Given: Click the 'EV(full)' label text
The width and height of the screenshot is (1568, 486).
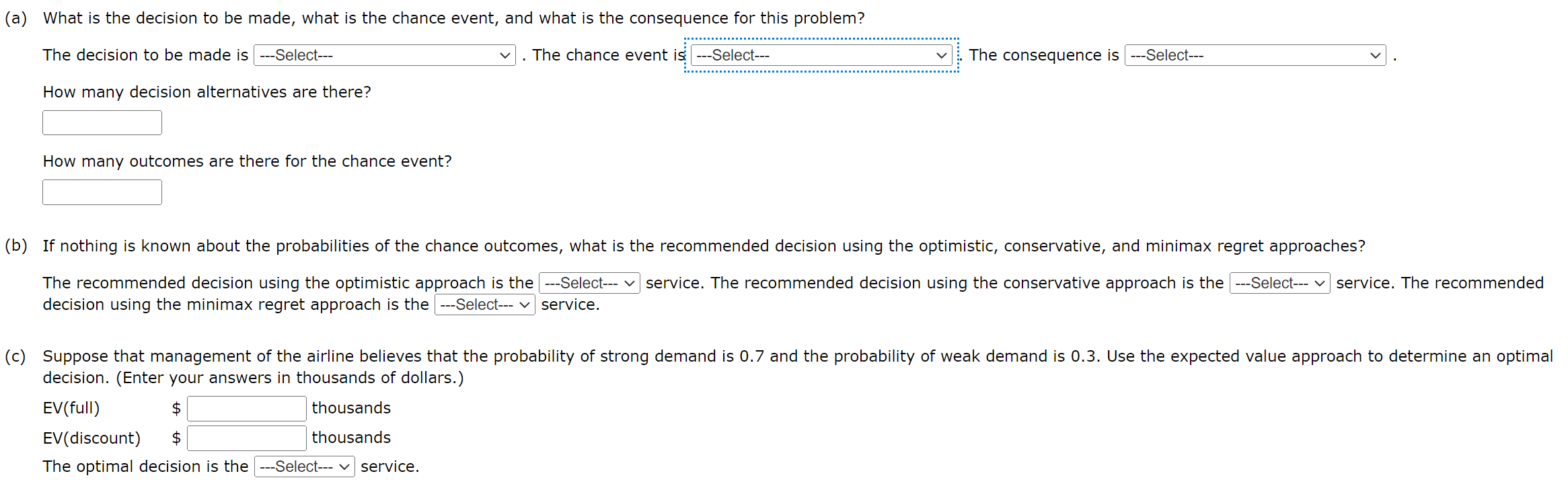Looking at the screenshot, I should (x=71, y=408).
